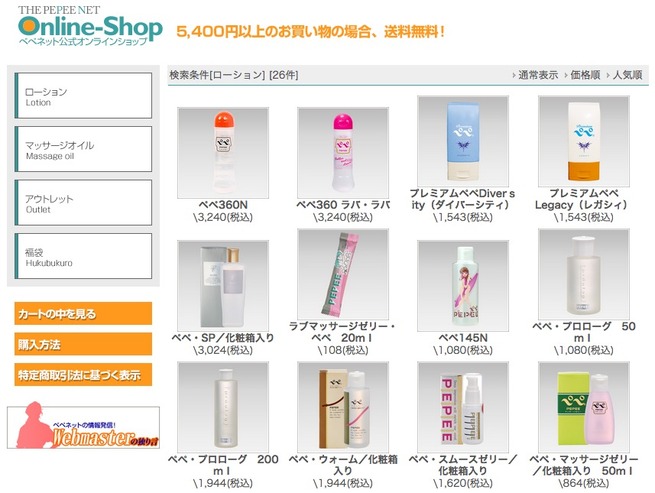The image size is (655, 493).
Task: Open the ペペ360N product thumbnail
Action: point(223,153)
